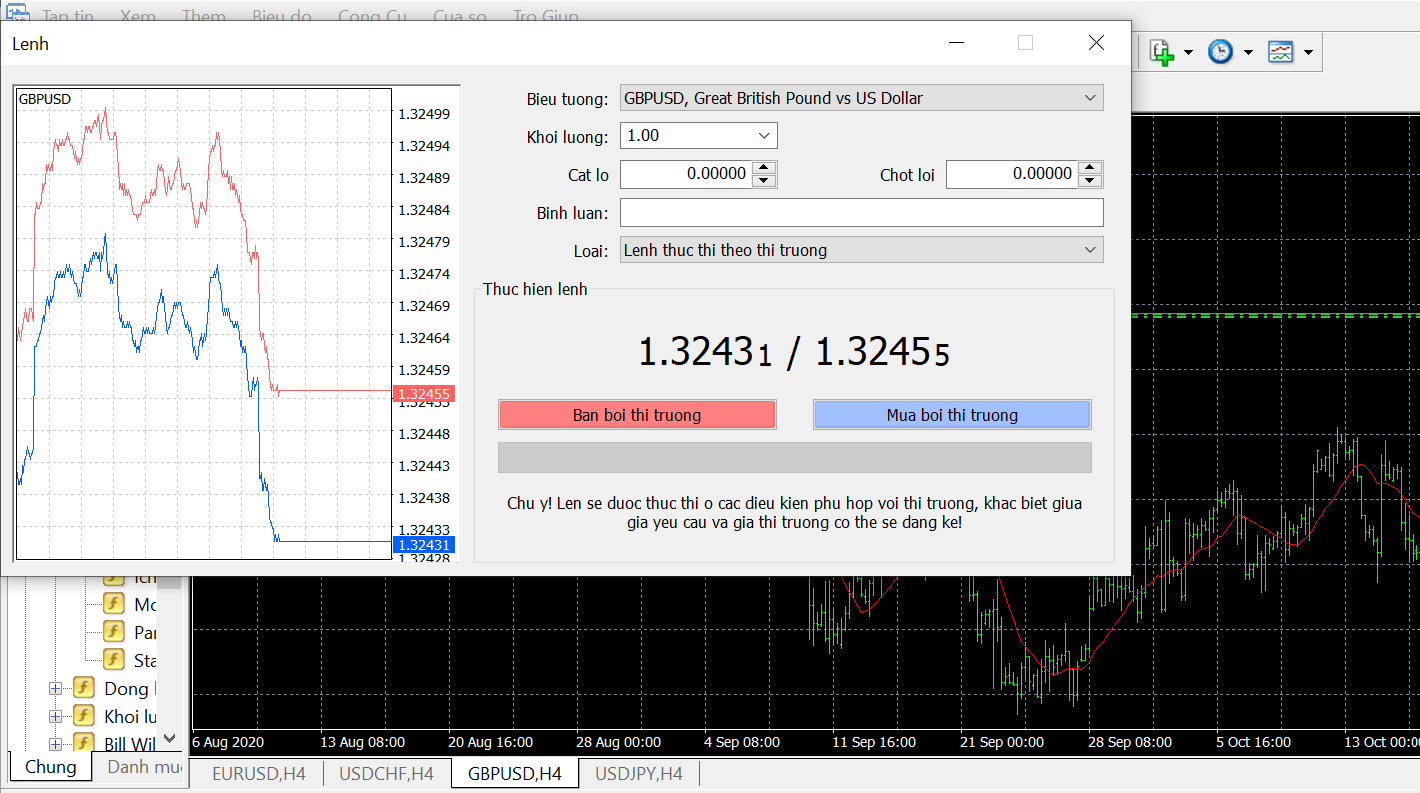Viewport: 1420px width, 793px height.
Task: Open dropdown arrow next to templates icon
Action: point(1308,52)
